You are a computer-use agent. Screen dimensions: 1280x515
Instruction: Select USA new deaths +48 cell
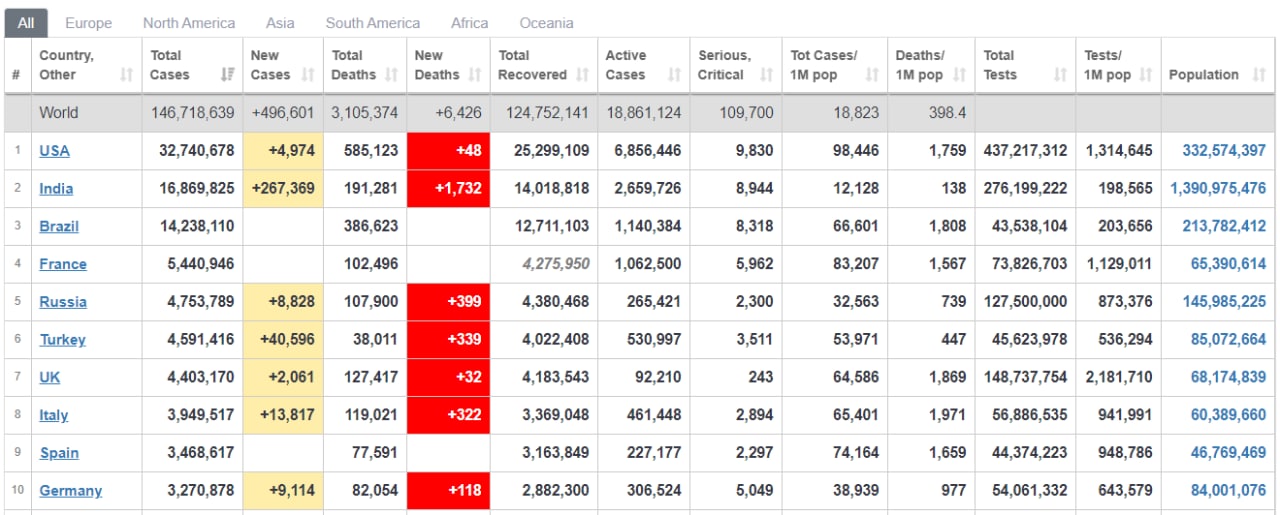448,151
